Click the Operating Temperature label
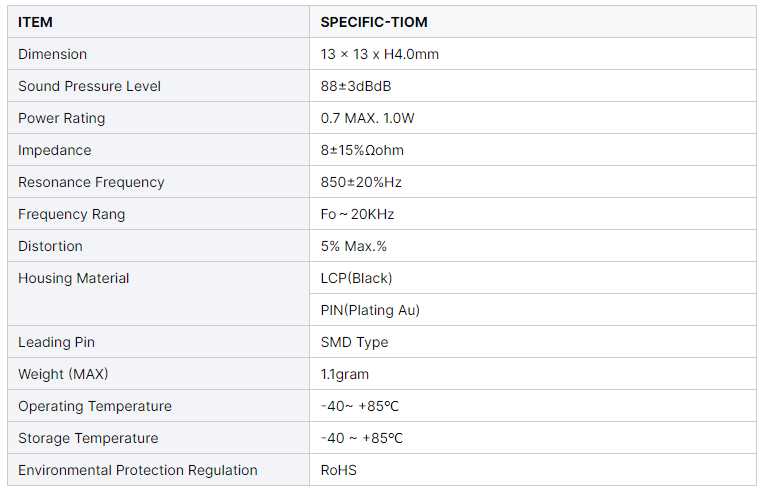Image resolution: width=767 pixels, height=495 pixels. 95,406
